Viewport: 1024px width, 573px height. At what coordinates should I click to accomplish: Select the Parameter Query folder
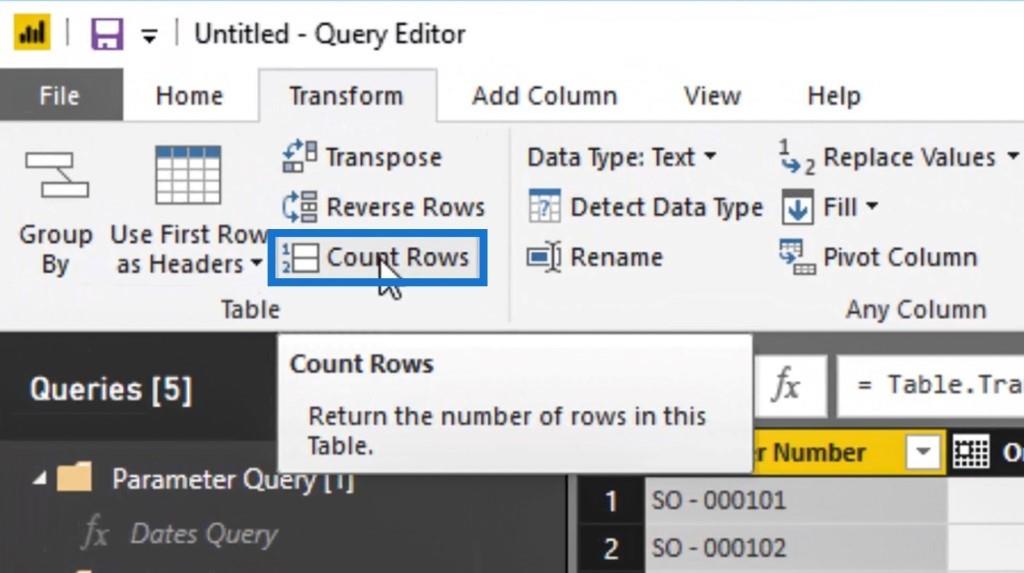[232, 480]
